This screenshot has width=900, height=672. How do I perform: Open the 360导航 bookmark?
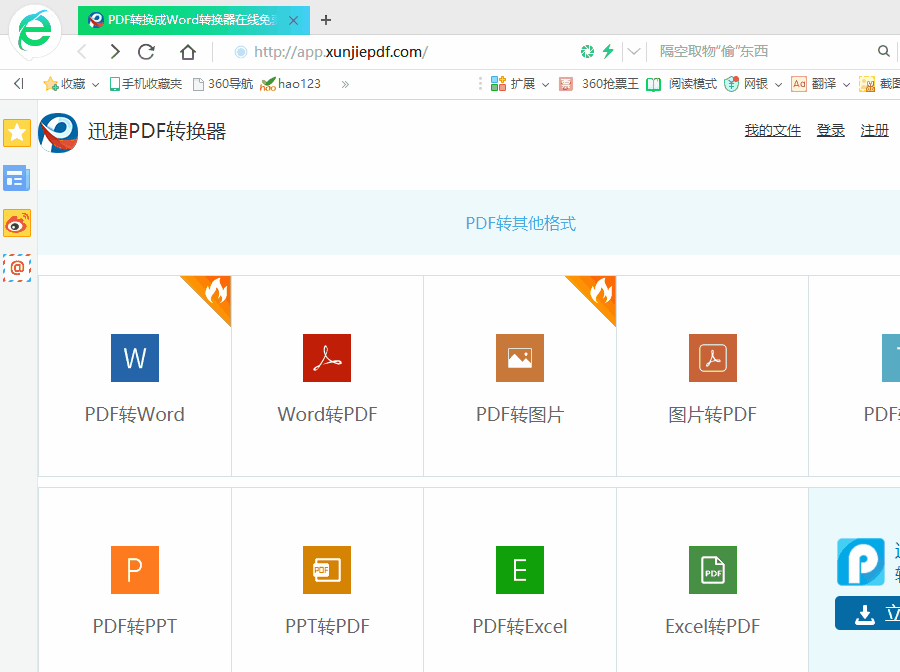(223, 84)
